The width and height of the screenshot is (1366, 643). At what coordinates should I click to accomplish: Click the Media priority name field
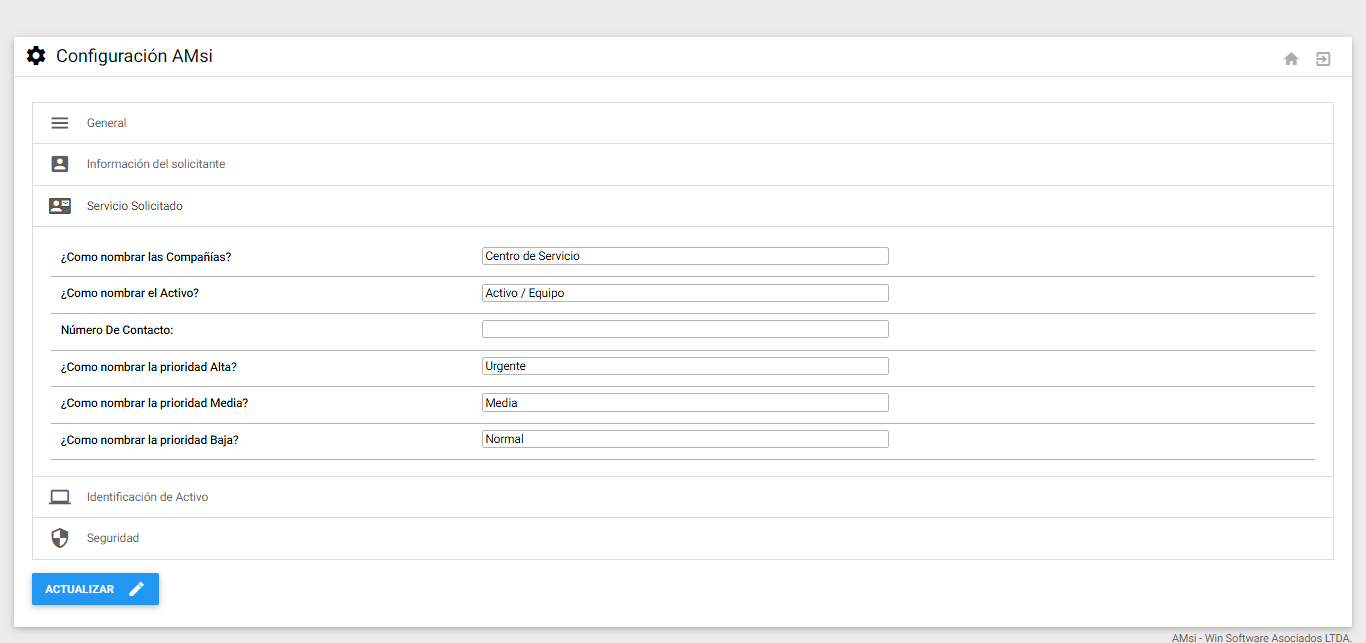point(685,402)
